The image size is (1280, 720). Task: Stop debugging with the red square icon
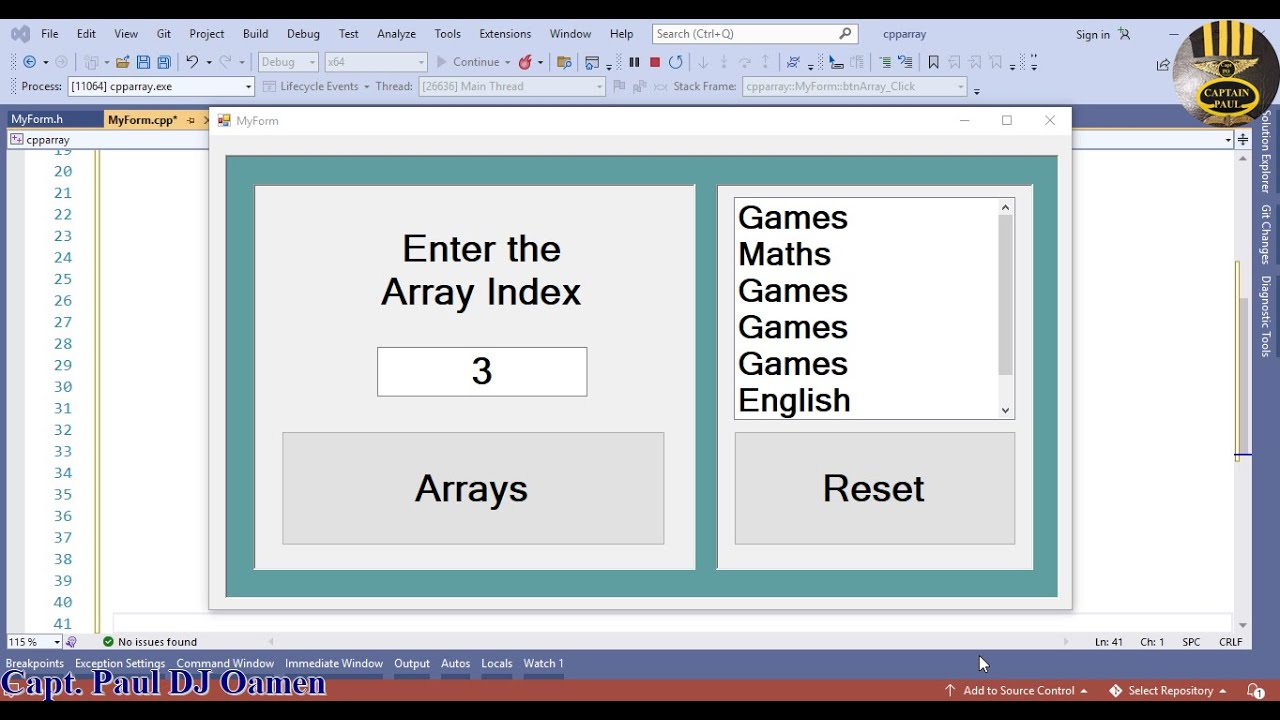click(655, 62)
